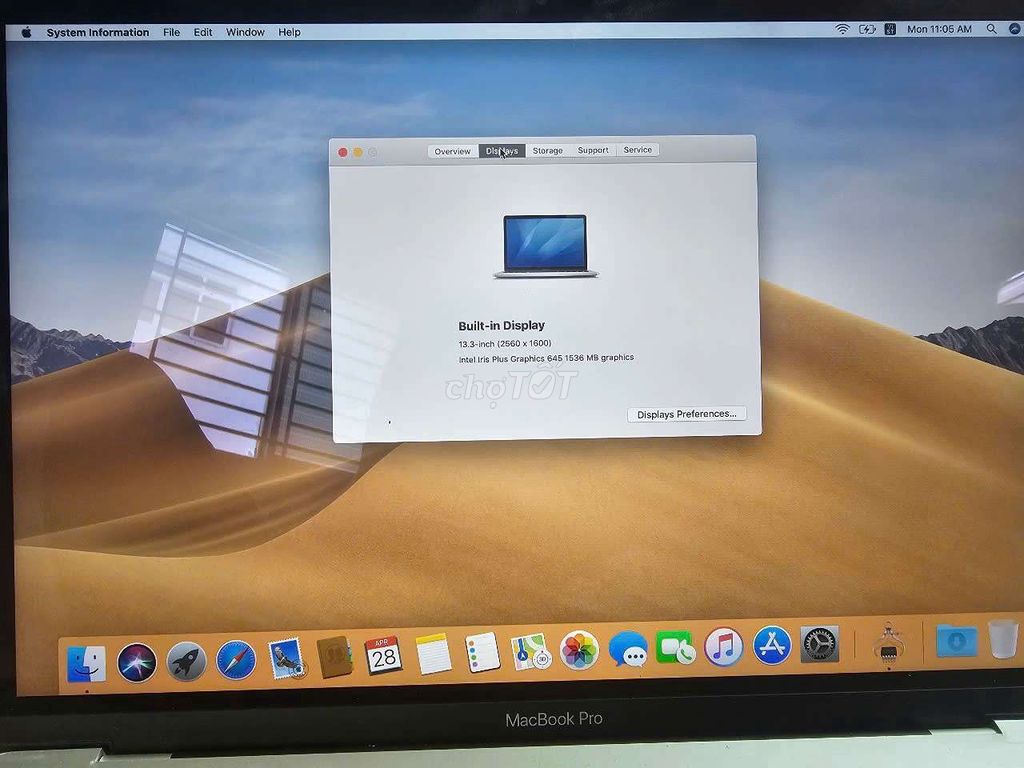Click the Siri icon in menu bar

tap(1015, 29)
